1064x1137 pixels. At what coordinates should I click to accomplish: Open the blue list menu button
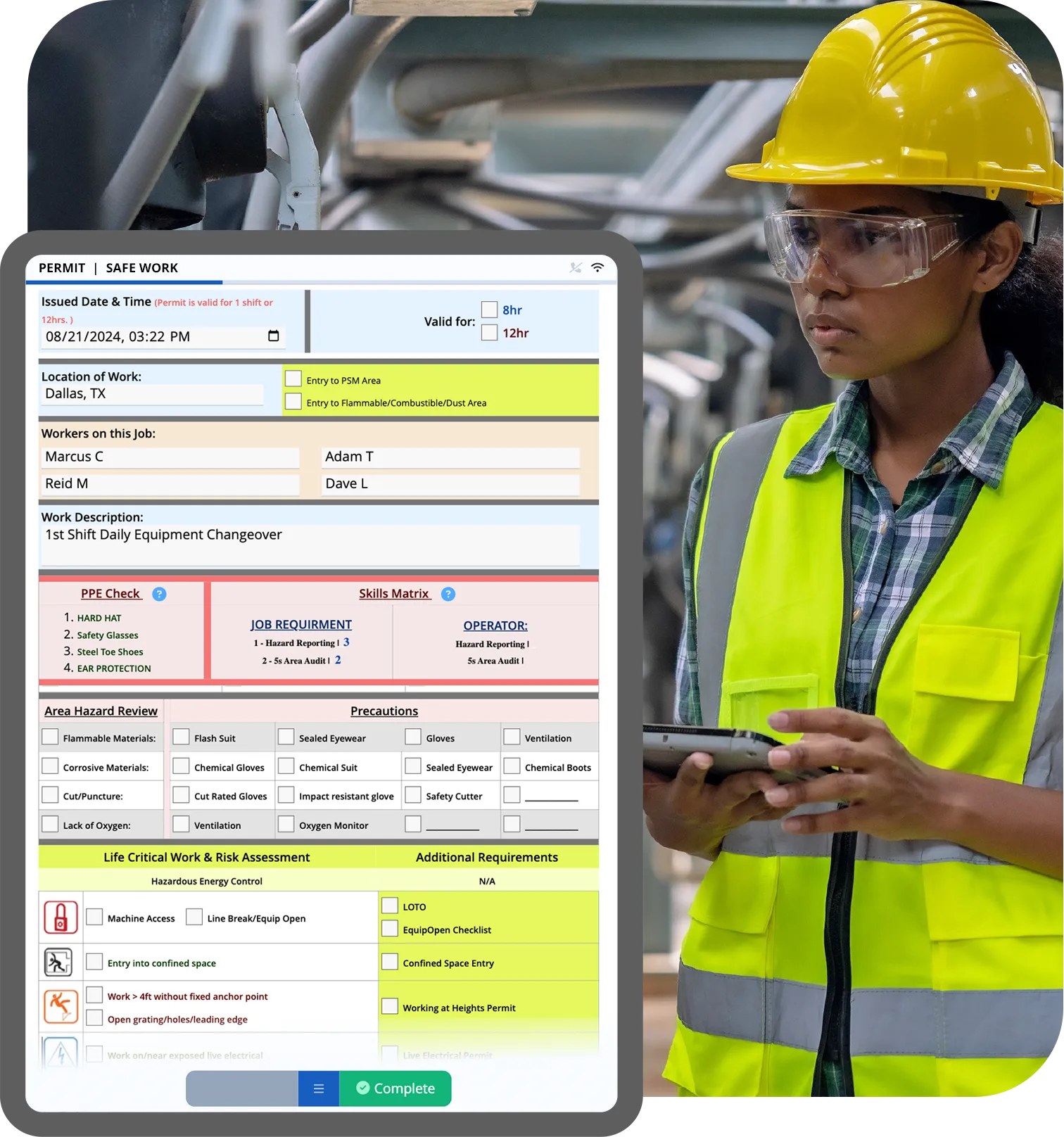point(319,1088)
